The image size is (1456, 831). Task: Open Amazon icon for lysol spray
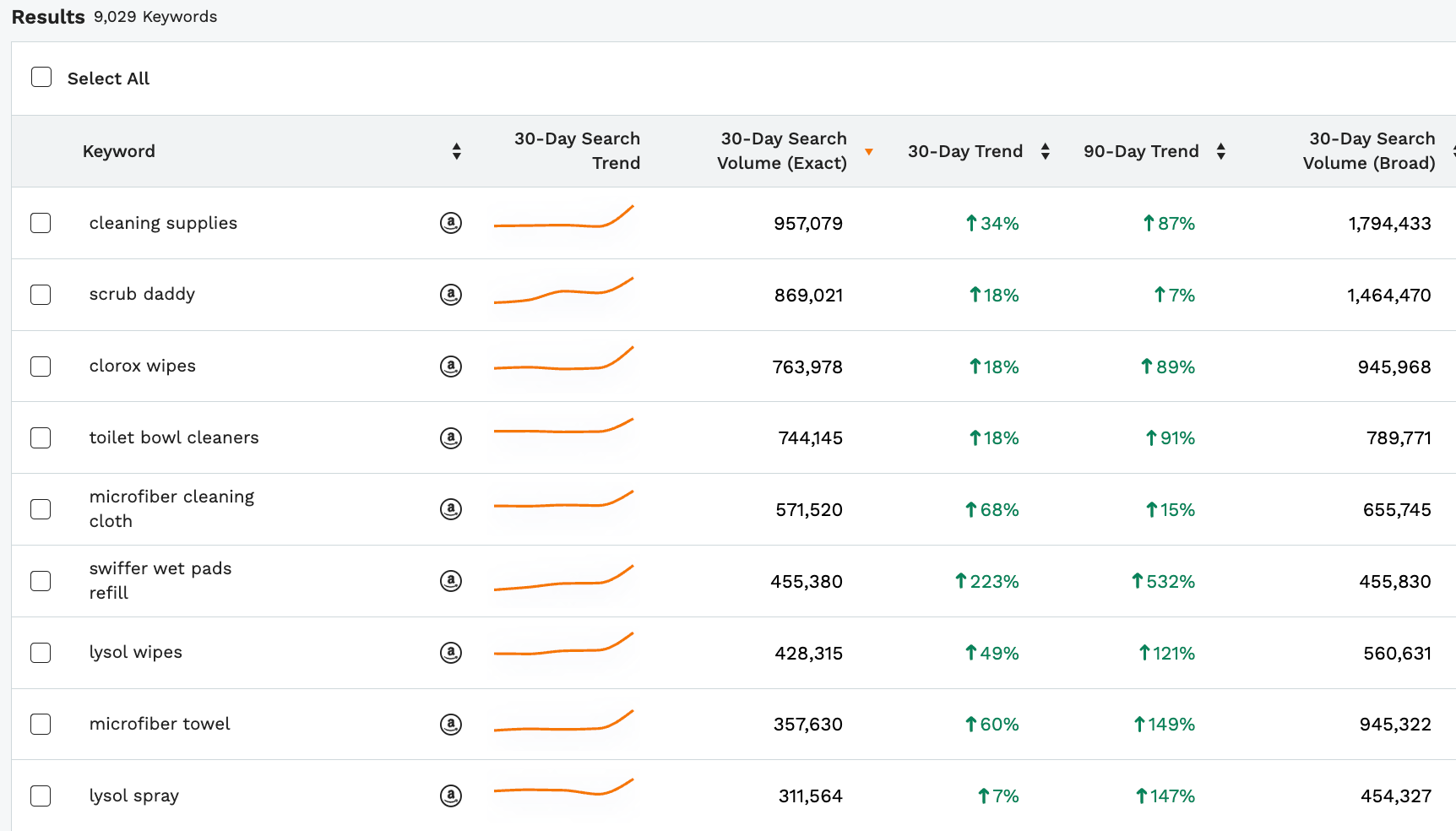tap(451, 796)
